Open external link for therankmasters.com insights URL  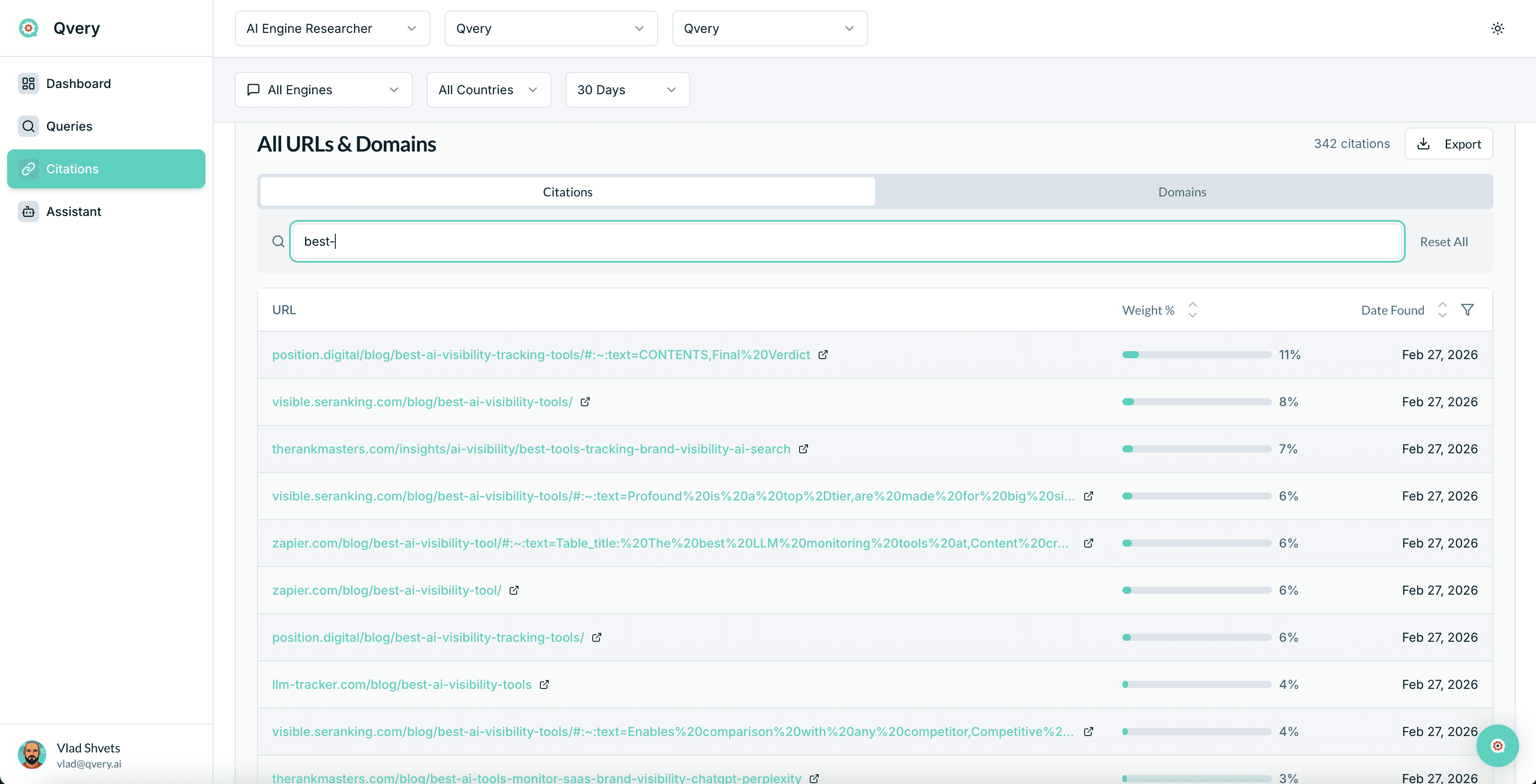tap(803, 449)
